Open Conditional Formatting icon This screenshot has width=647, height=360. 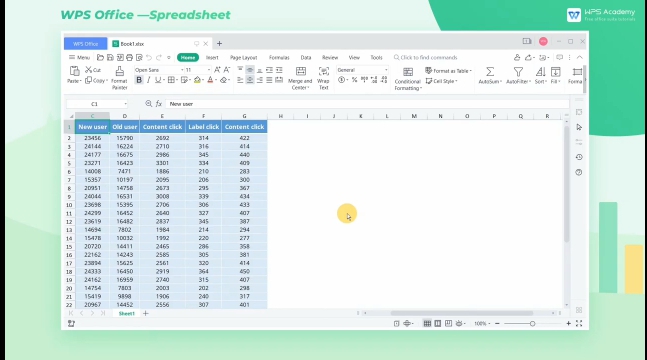point(408,72)
